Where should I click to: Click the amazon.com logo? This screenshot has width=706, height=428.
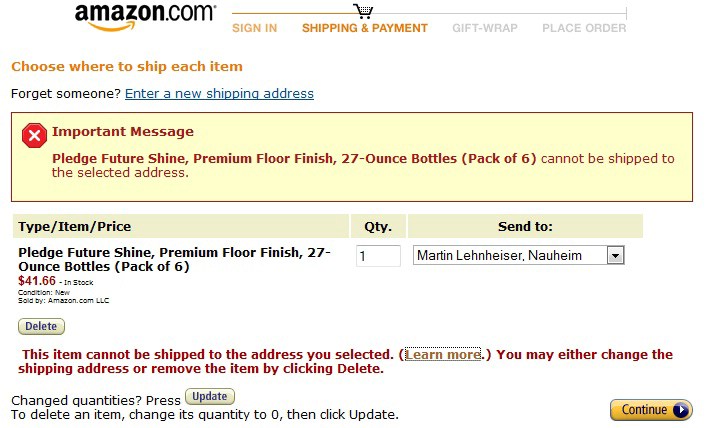click(x=145, y=17)
